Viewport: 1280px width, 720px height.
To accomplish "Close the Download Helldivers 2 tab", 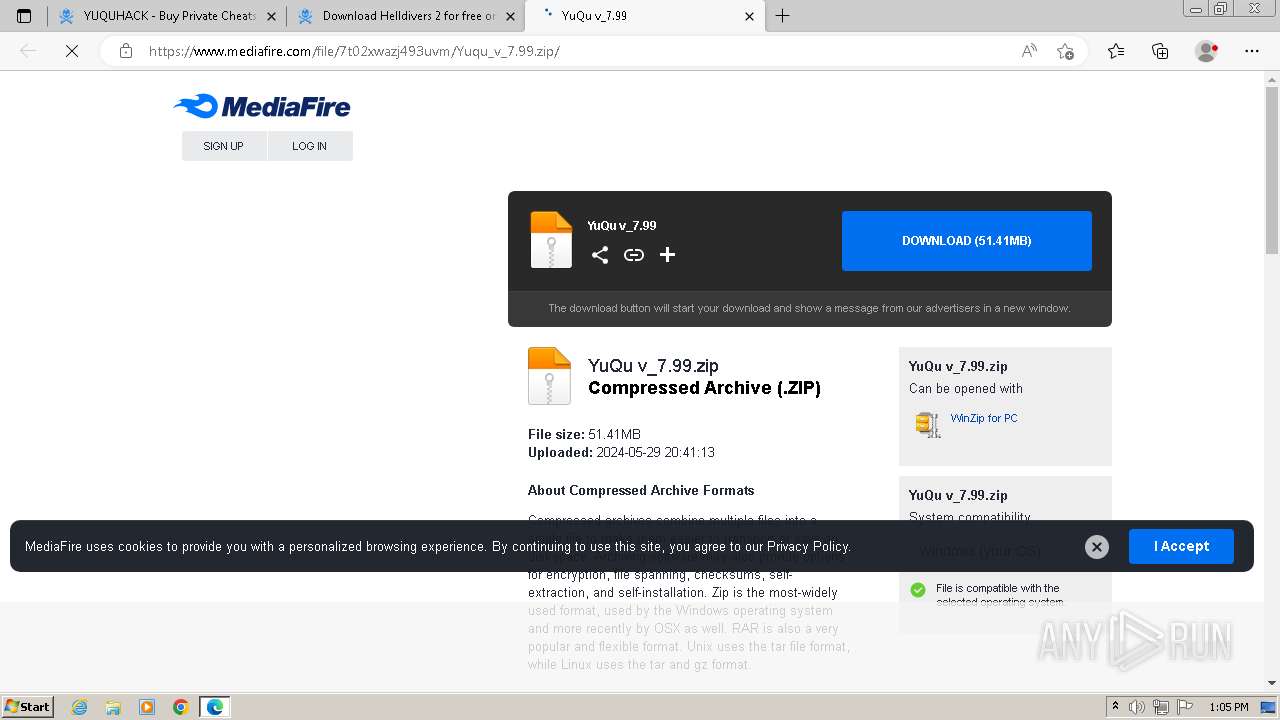I will point(510,16).
